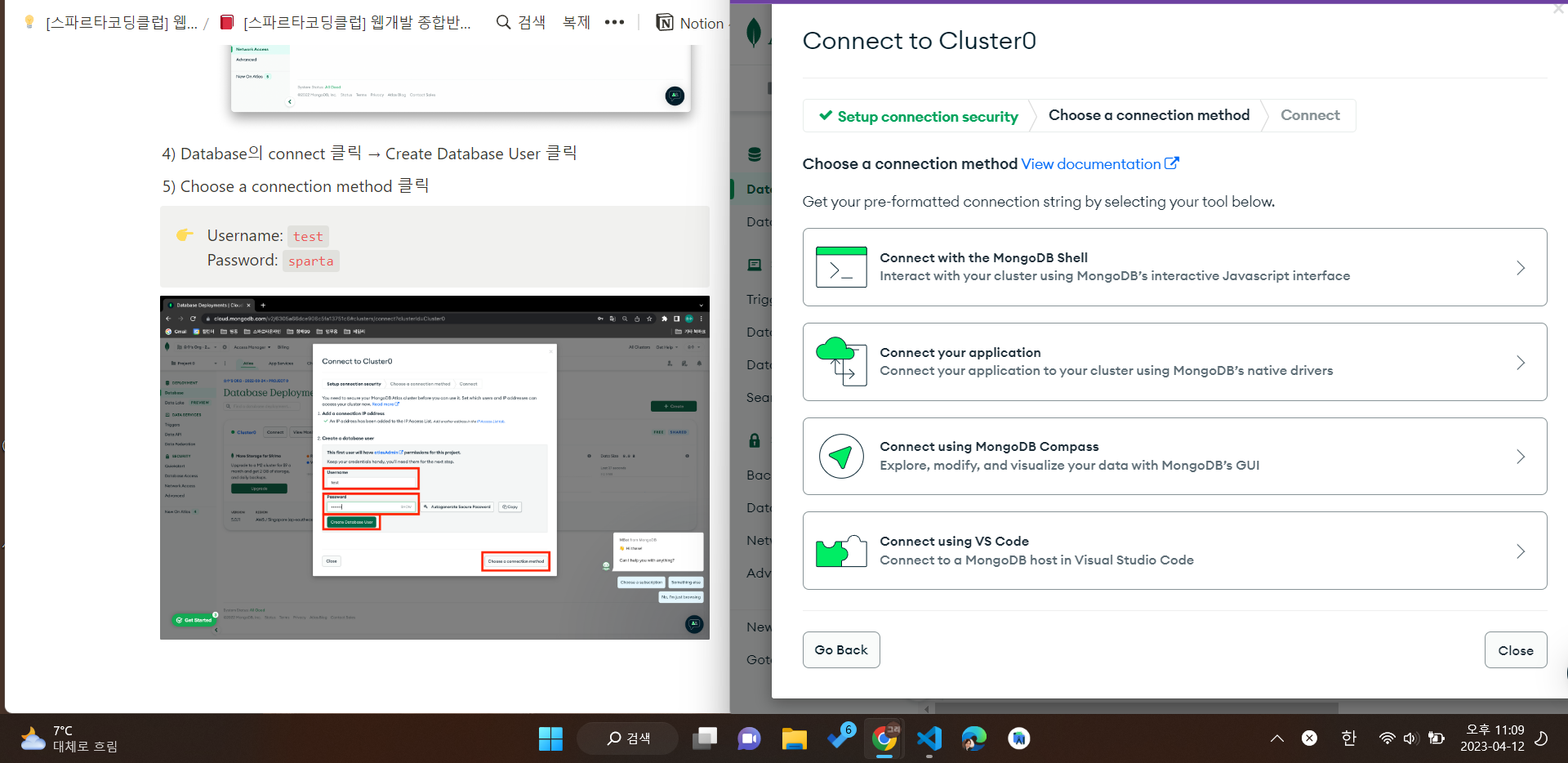Open the To Do checkmark app
This screenshot has height=763, width=1568.
840,738
